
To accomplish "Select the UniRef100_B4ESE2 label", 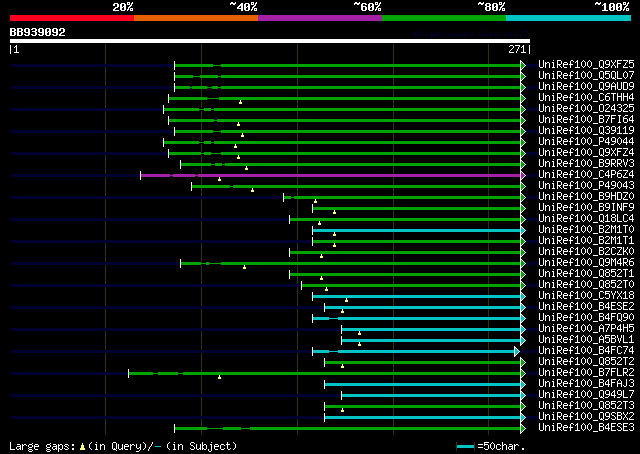I will coord(586,307).
